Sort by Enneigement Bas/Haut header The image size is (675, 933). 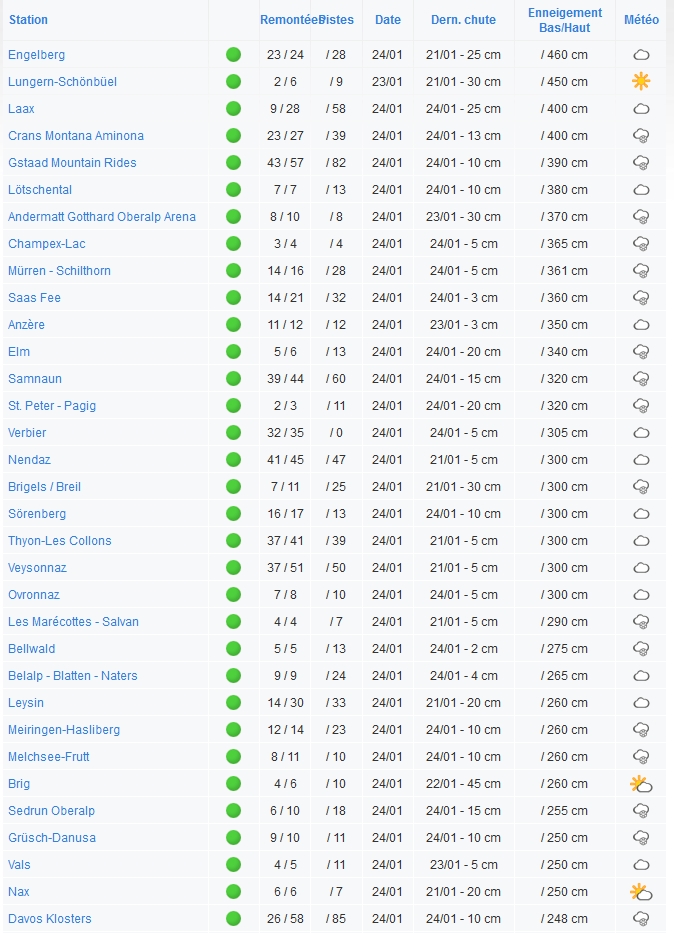pyautogui.click(x=565, y=20)
